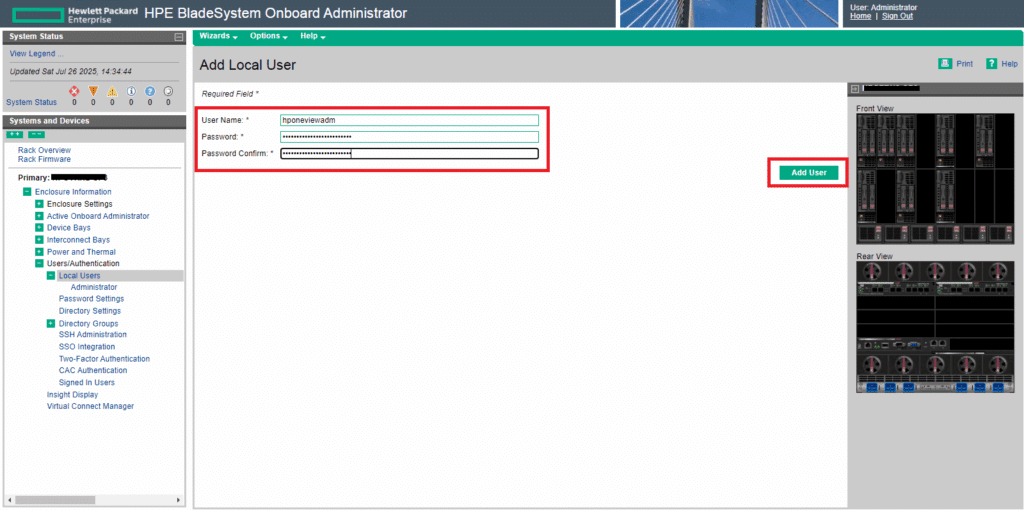Collapse all tree nodes button
The width and height of the screenshot is (1024, 510).
pos(37,134)
